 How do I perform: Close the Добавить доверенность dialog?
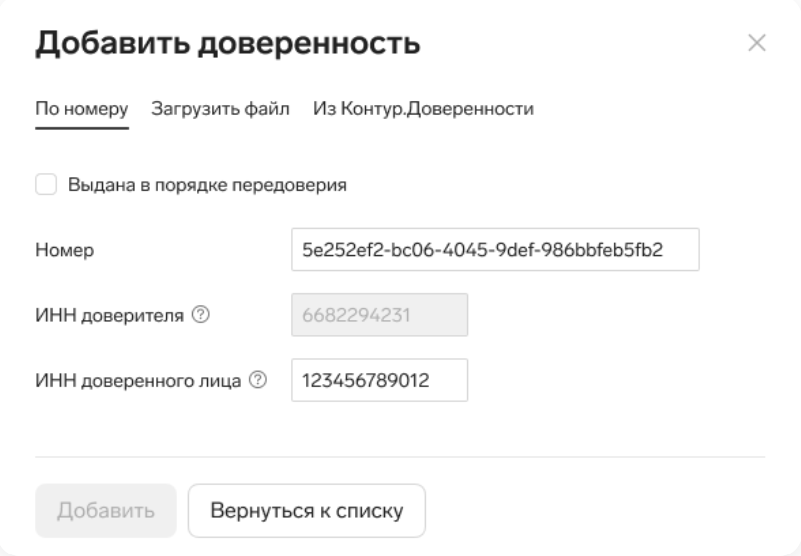[757, 43]
